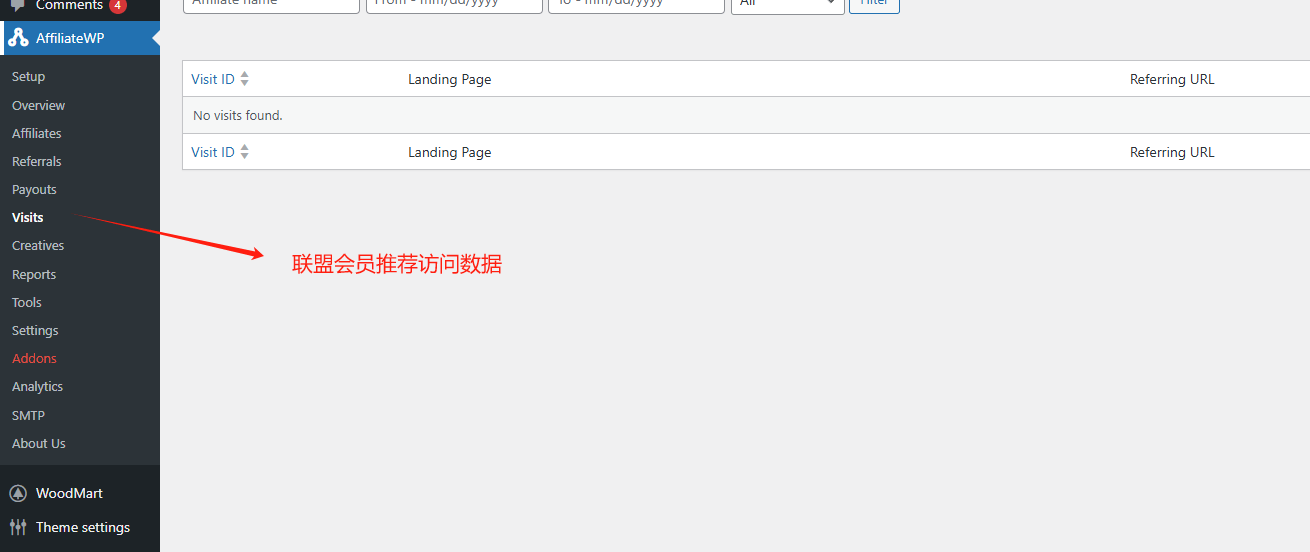The width and height of the screenshot is (1310, 552).
Task: Click the 'No visits found.' message
Action: pyautogui.click(x=238, y=115)
